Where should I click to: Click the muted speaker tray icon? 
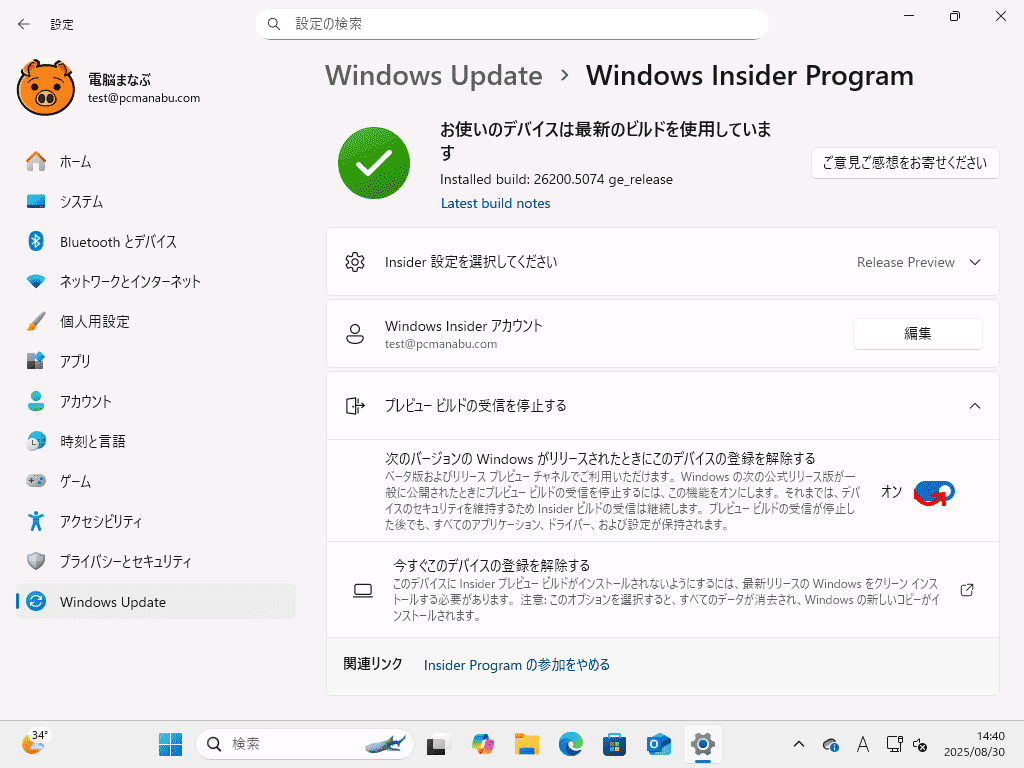click(x=920, y=744)
